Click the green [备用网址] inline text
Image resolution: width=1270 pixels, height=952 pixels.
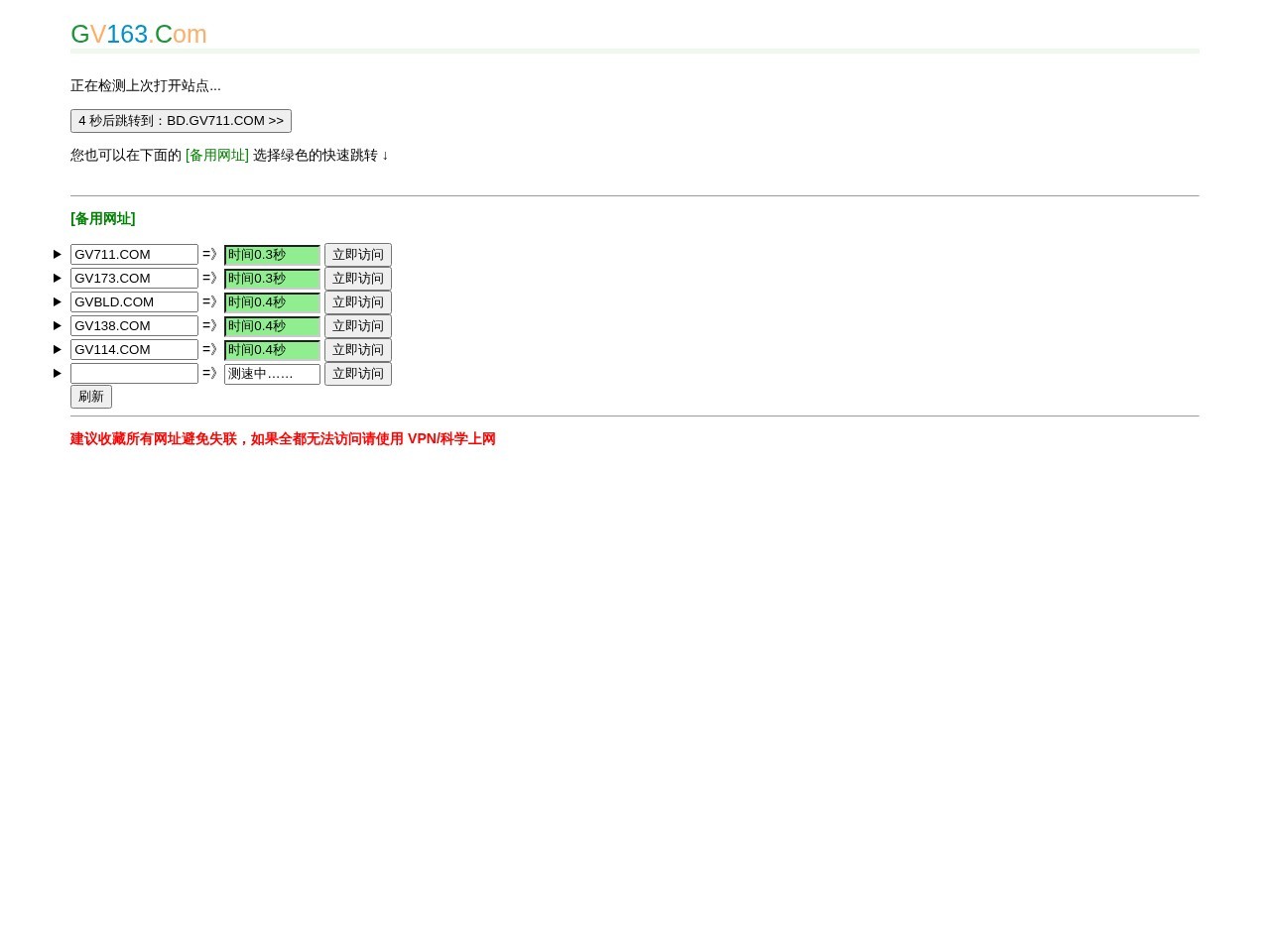click(x=217, y=156)
